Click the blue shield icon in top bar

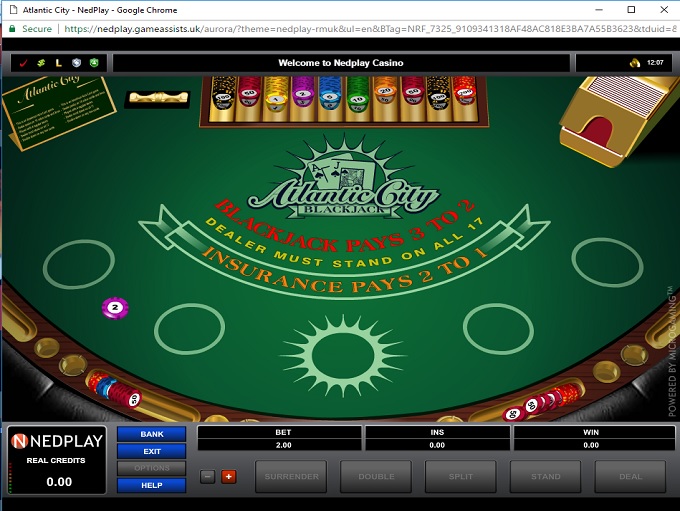coord(76,63)
